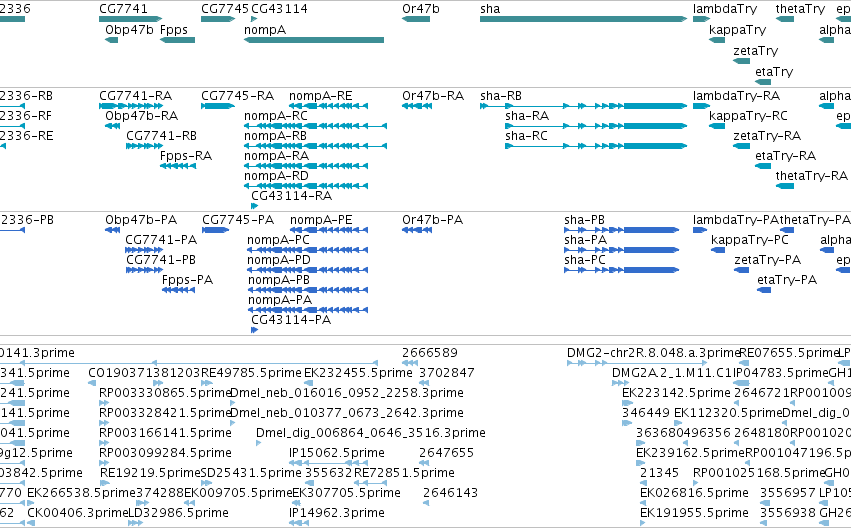The width and height of the screenshot is (851, 528).
Task: Select the sha-PB protein label
Action: [x=584, y=220]
